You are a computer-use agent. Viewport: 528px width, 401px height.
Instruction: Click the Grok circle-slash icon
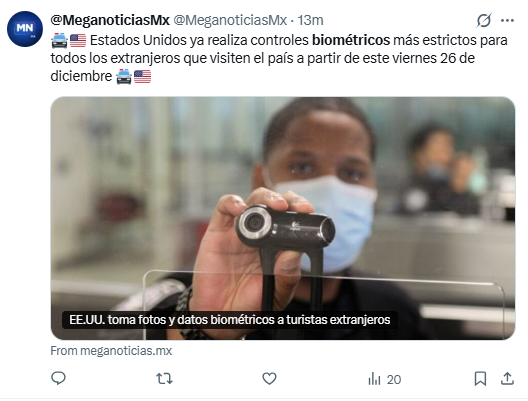pyautogui.click(x=484, y=21)
